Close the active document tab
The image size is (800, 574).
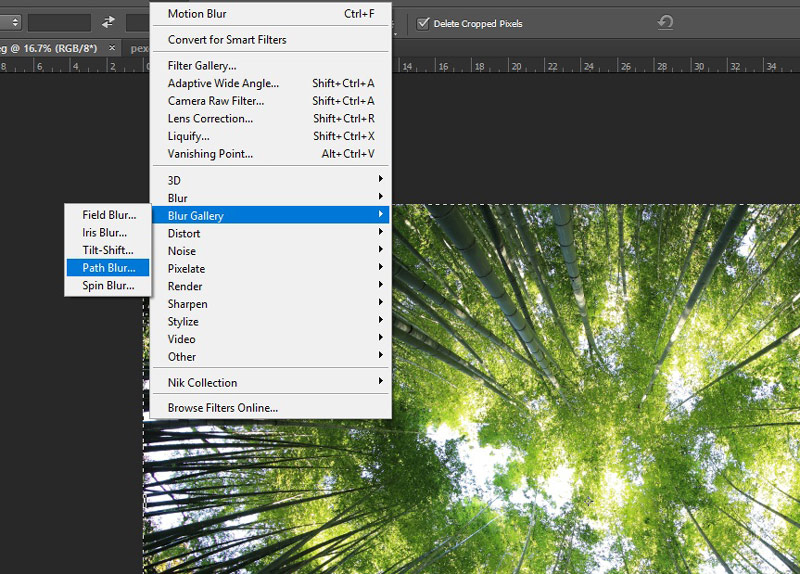click(x=112, y=48)
